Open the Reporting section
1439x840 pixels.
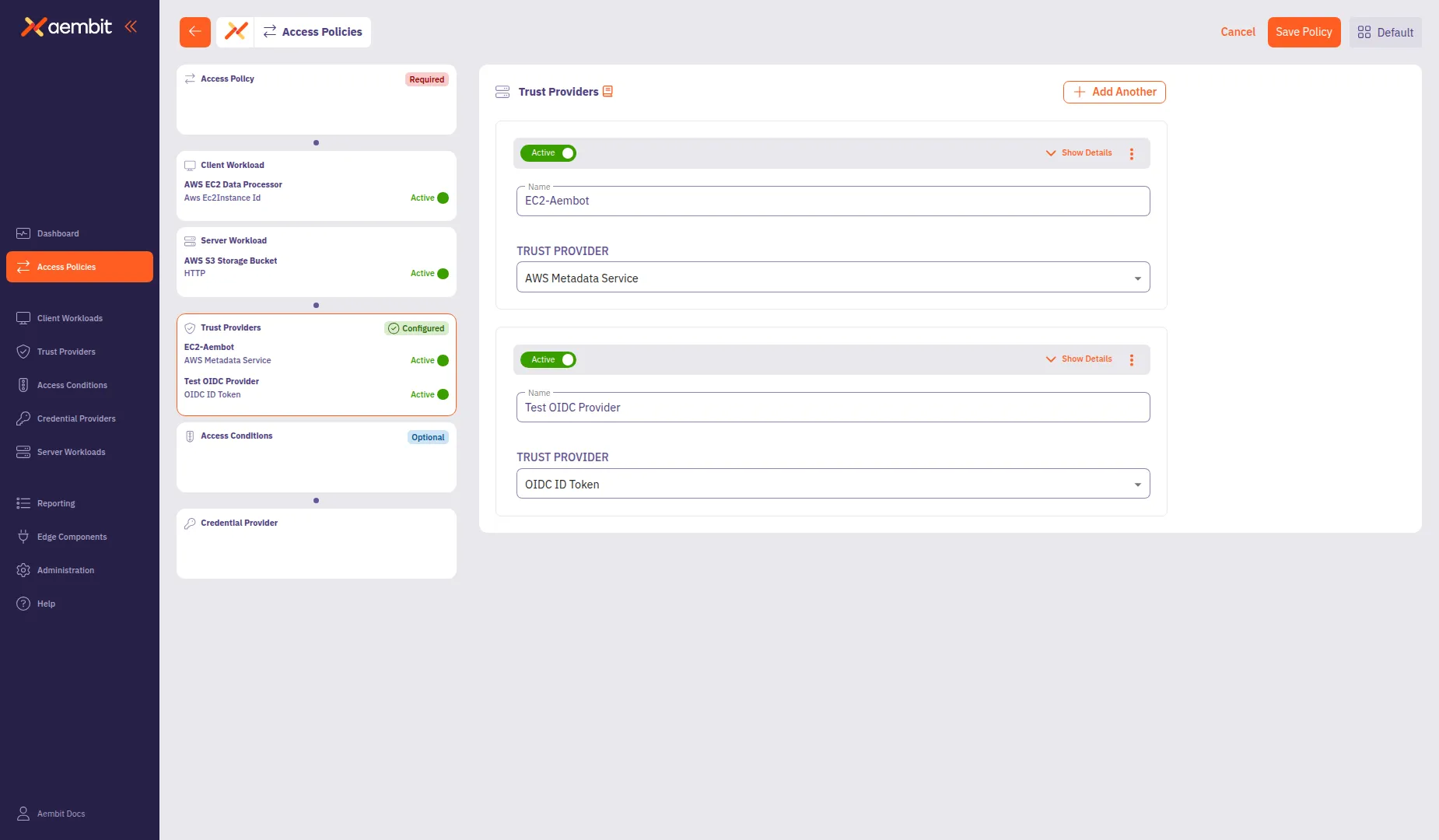point(56,503)
